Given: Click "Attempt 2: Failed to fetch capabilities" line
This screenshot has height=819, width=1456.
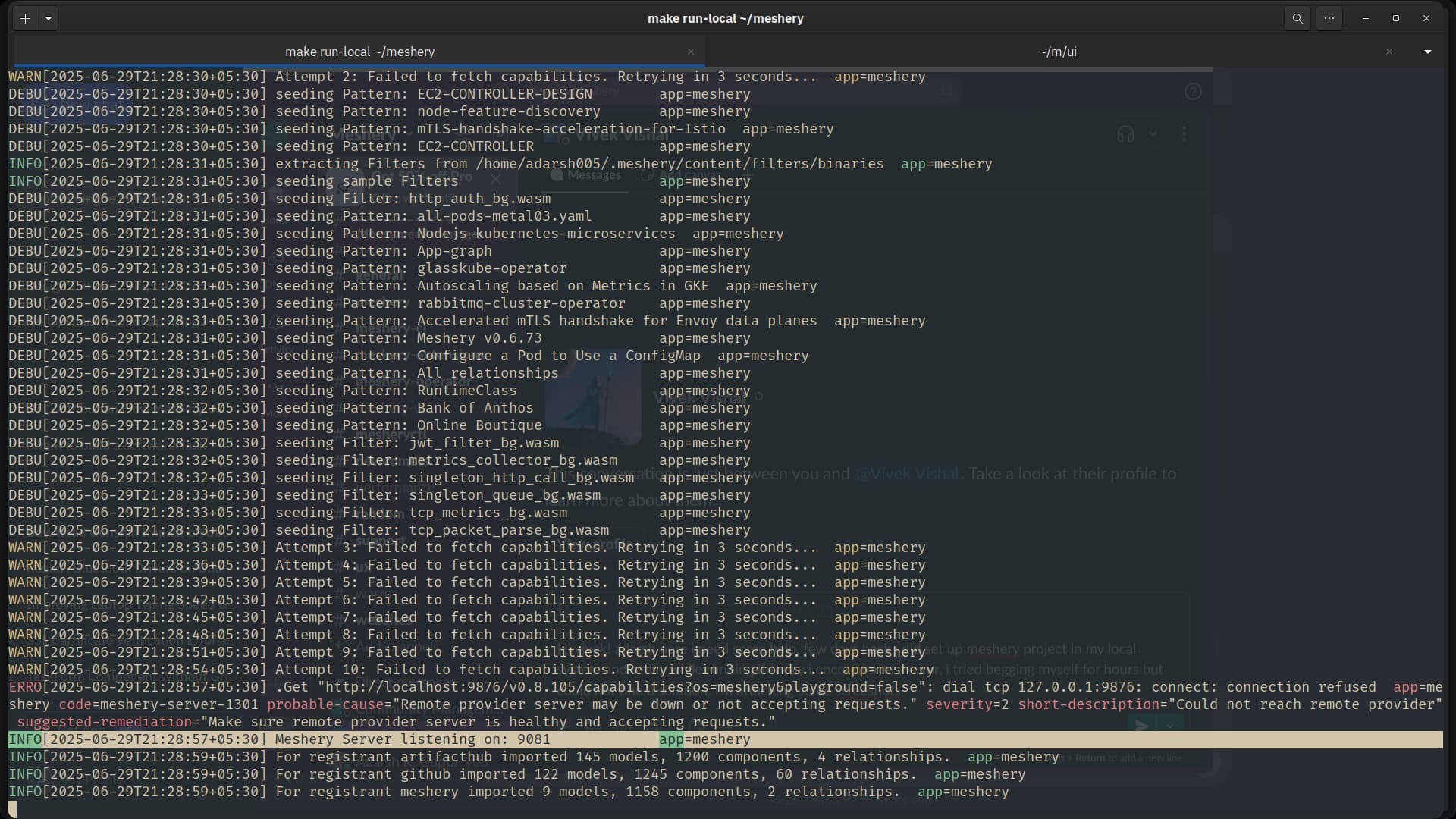Looking at the screenshot, I should tap(467, 77).
